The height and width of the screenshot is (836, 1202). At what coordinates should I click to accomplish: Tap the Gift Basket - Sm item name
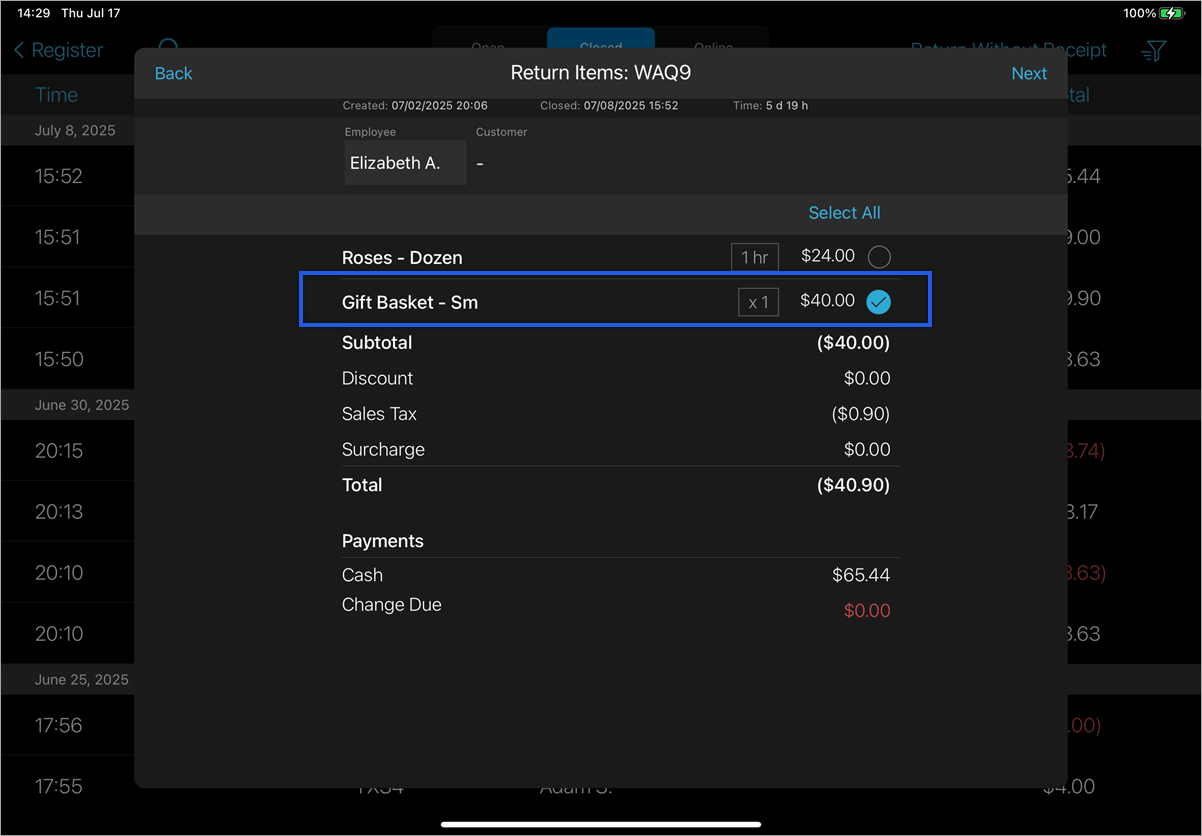[410, 302]
